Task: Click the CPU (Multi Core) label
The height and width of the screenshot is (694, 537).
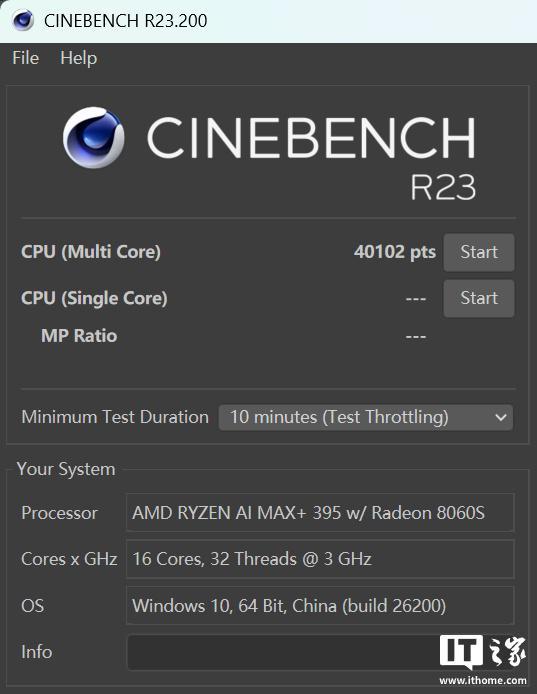Action: click(91, 252)
